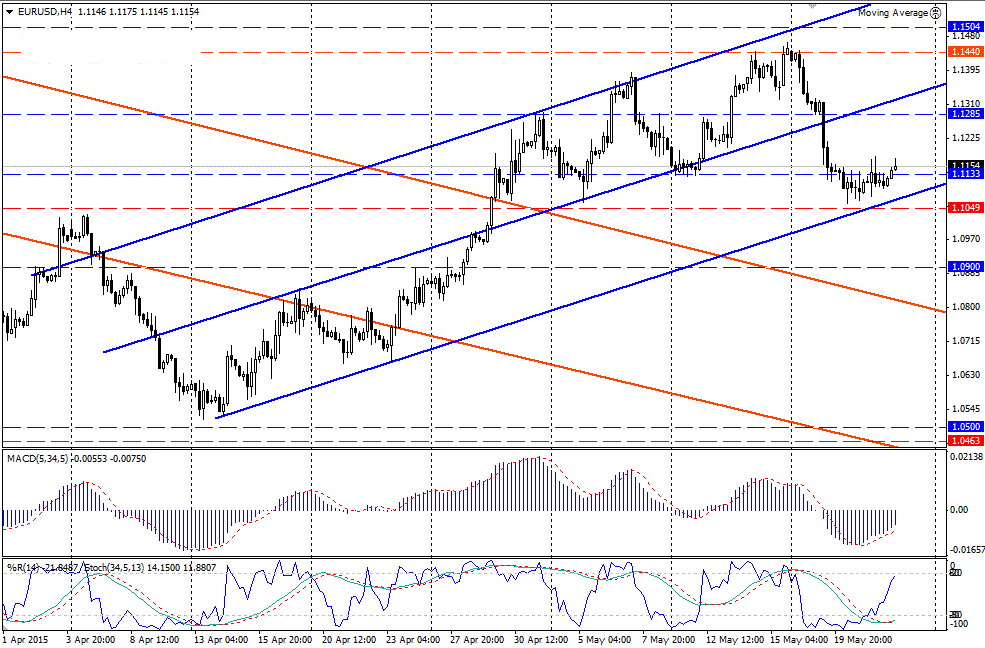The height and width of the screenshot is (648, 985).
Task: Click the Moving Average expert sad-face icon
Action: 936,12
